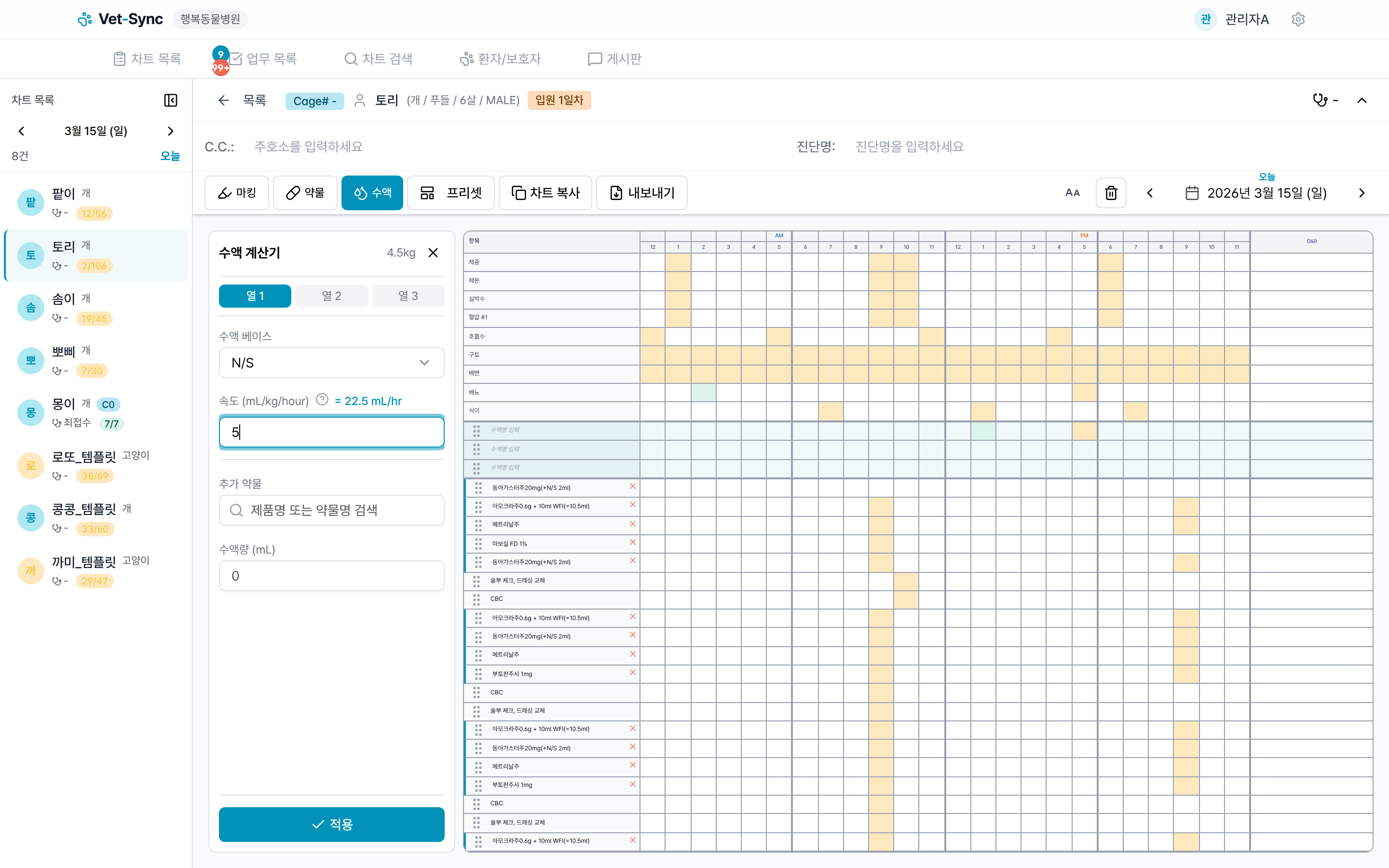This screenshot has width=1389, height=868.
Task: Toggle the AA font size icon
Action: point(1072,193)
